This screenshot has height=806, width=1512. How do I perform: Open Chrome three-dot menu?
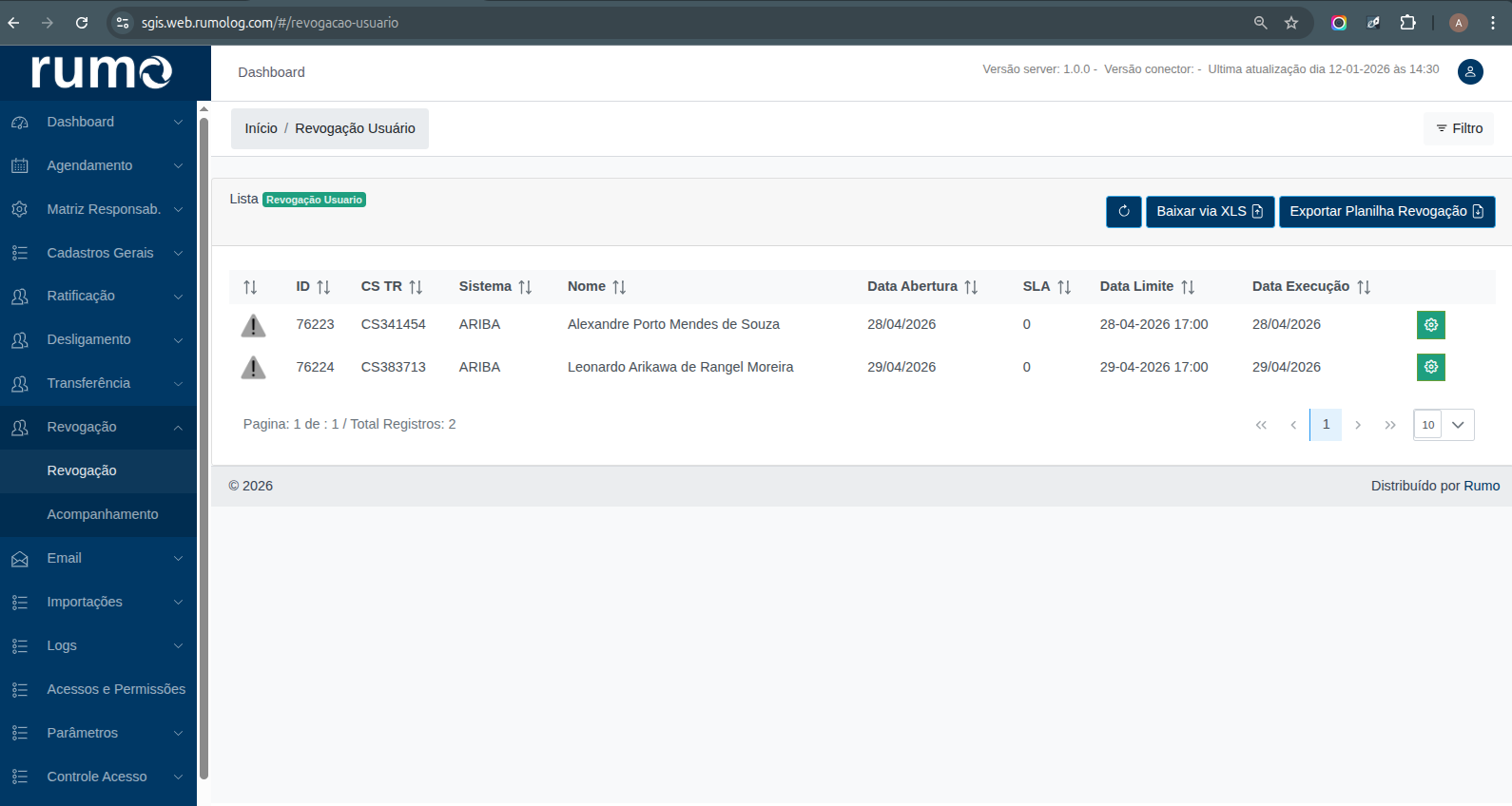tap(1493, 23)
